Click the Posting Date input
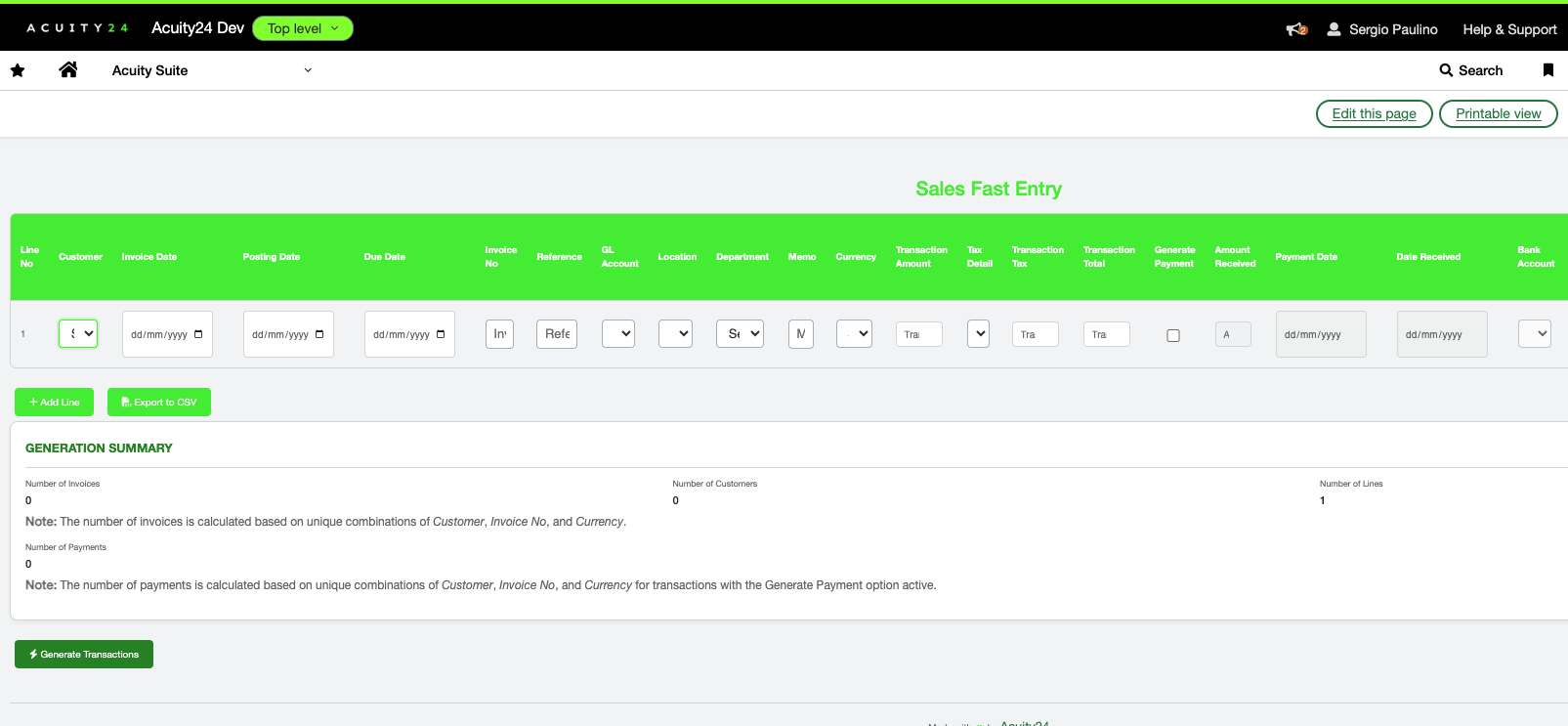Image resolution: width=1568 pixels, height=726 pixels. pos(288,334)
